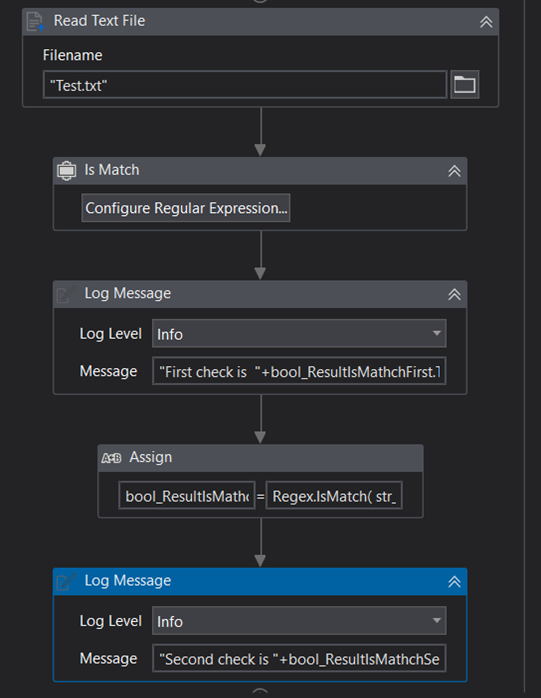Select the Assign activity title bar

(x=260, y=458)
